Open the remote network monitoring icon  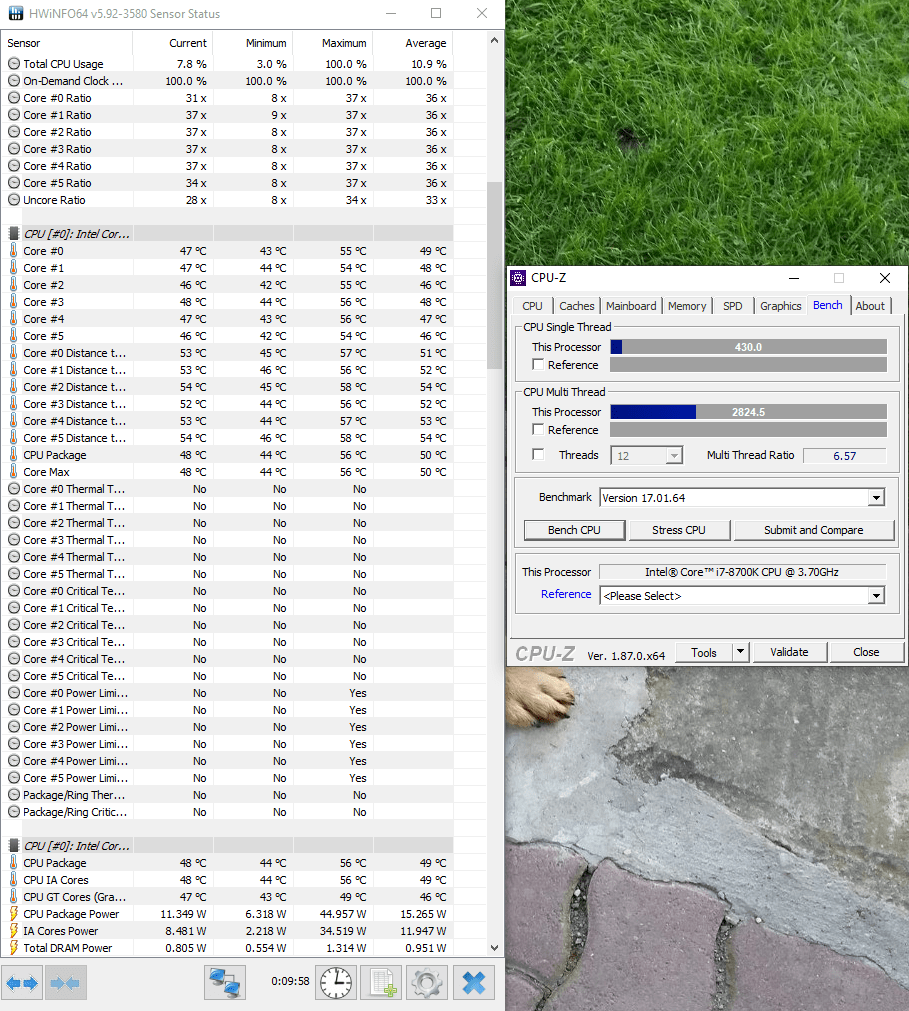tap(225, 983)
